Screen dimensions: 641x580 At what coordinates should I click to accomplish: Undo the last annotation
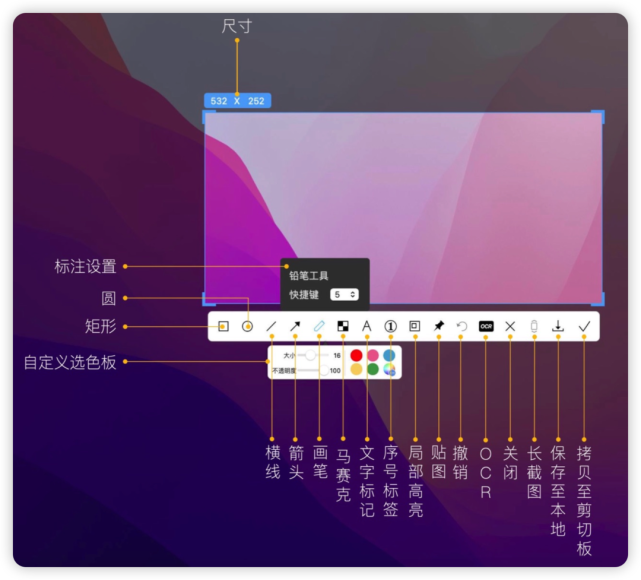coord(462,326)
